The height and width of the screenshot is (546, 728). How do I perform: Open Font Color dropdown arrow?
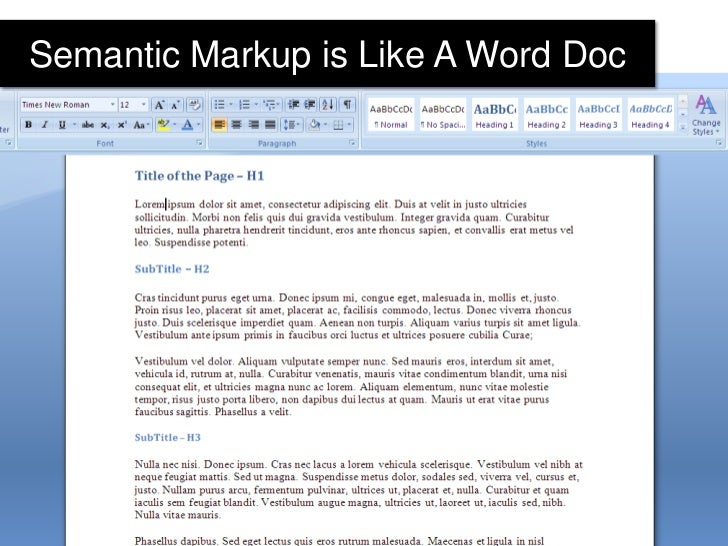(199, 124)
